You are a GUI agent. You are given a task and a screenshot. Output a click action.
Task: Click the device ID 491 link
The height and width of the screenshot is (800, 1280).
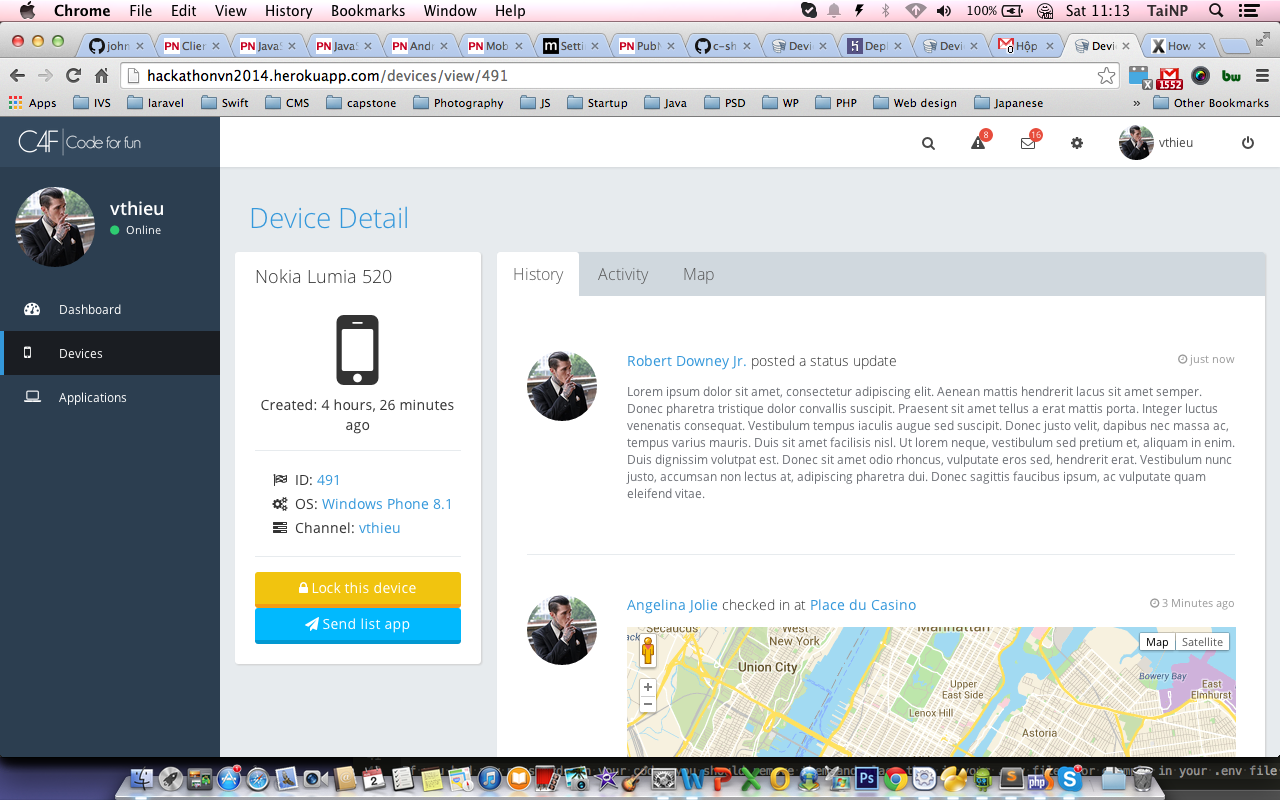coord(329,480)
